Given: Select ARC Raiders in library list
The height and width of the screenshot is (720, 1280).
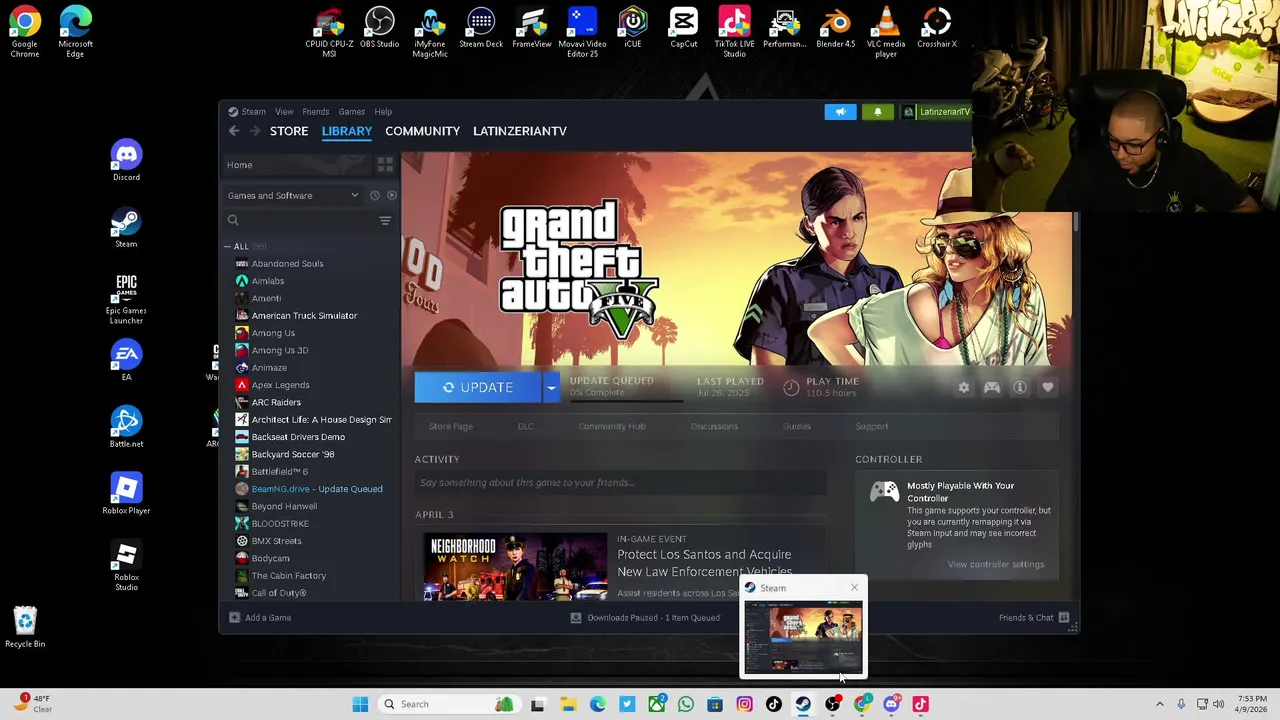Looking at the screenshot, I should tap(276, 402).
